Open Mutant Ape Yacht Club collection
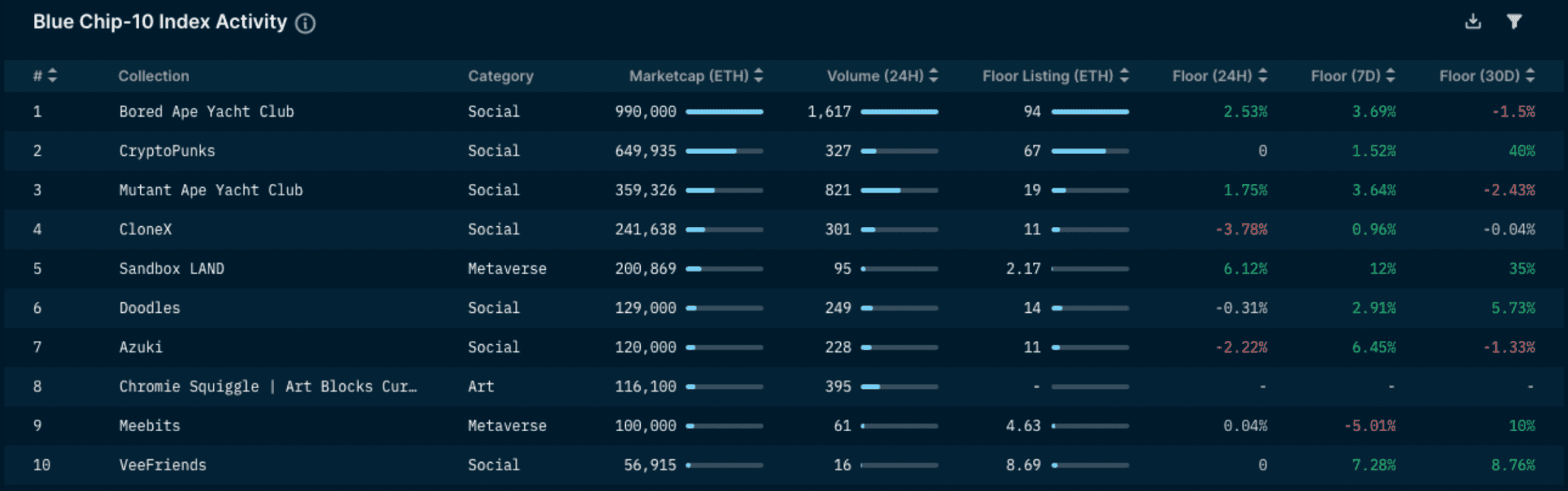This screenshot has height=491, width=1568. (211, 190)
